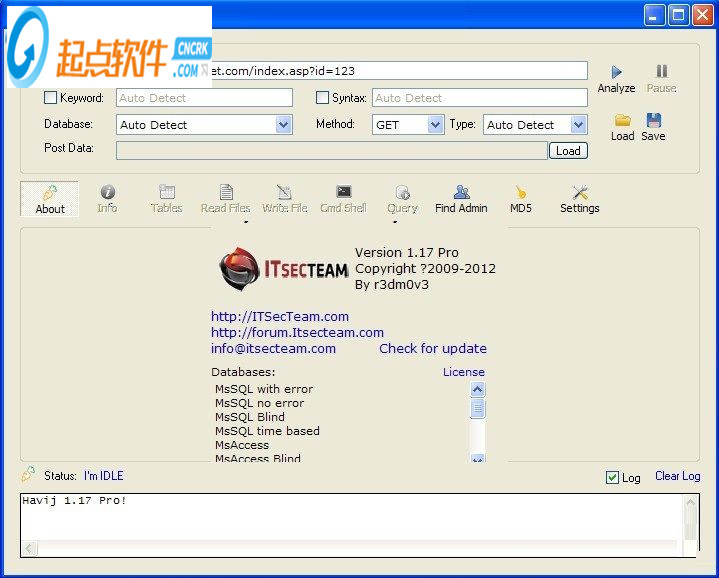Screen dimensions: 719x578
Task: Click the log pane left scroll arrow
Action: pos(30,548)
